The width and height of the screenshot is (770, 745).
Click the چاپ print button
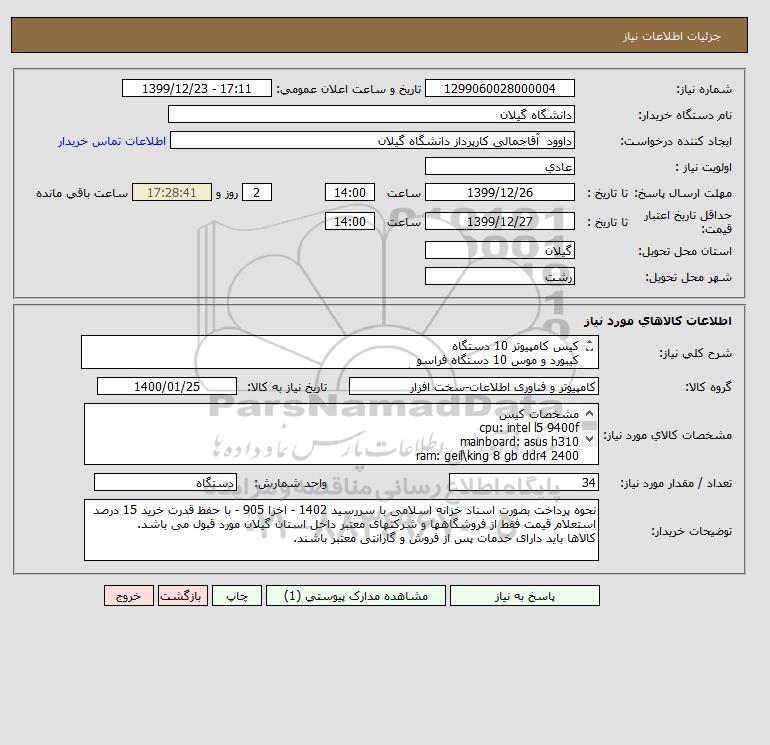(x=237, y=595)
